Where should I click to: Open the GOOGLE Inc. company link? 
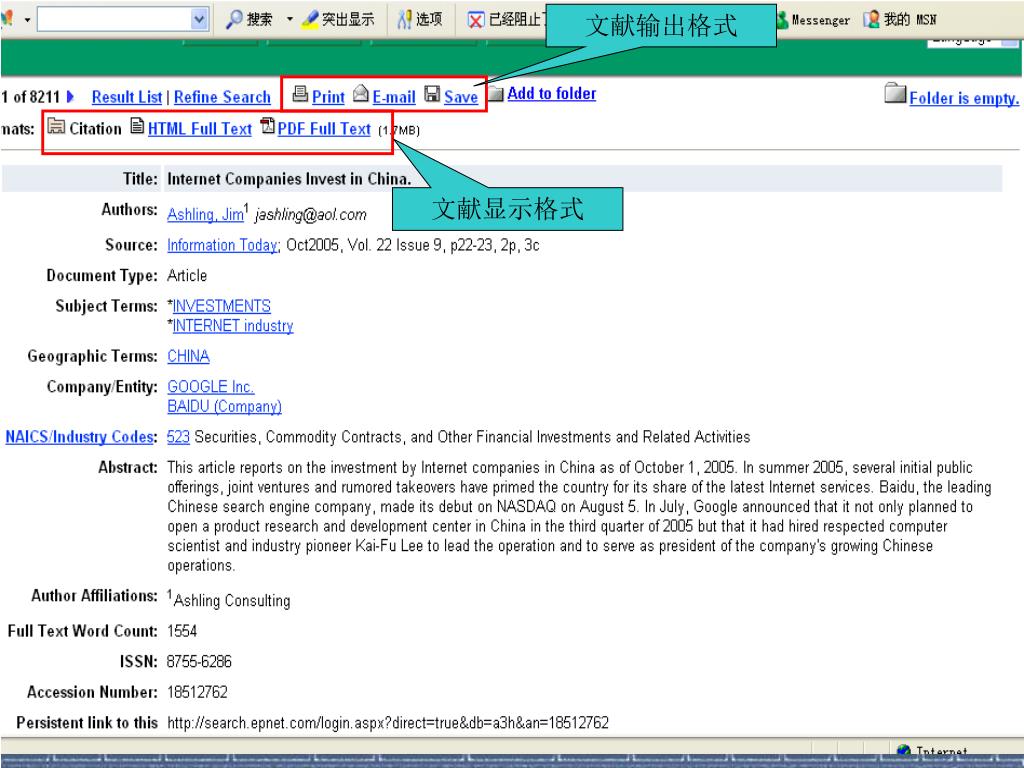[x=210, y=387]
